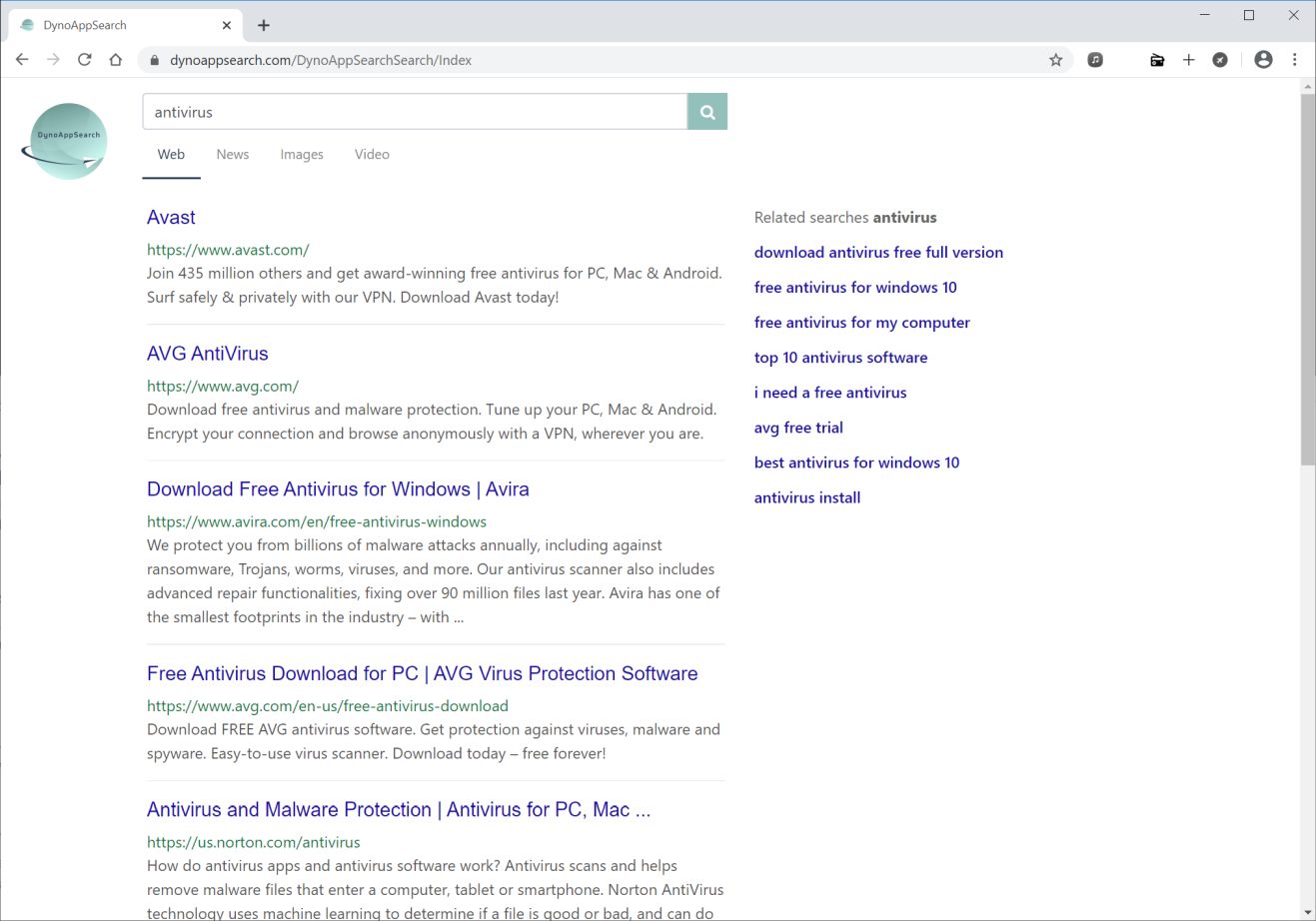This screenshot has width=1316, height=921.
Task: Click the scrollbar up arrow
Action: [x=1308, y=87]
